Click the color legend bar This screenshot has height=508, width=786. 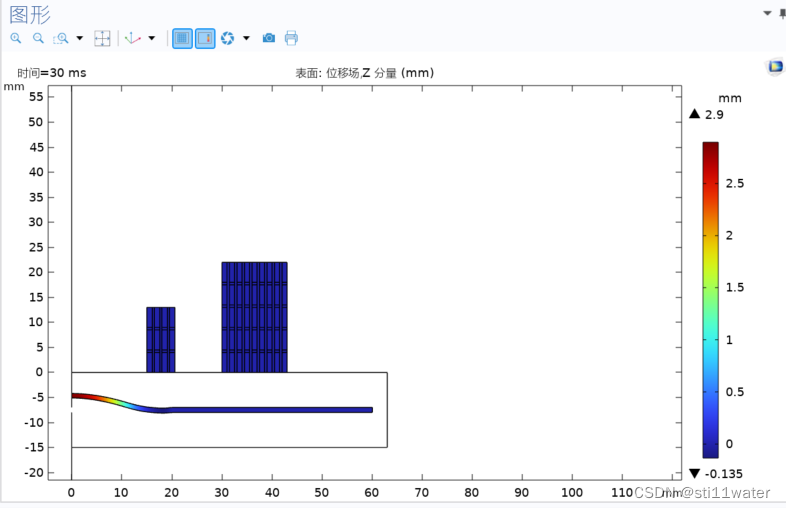pyautogui.click(x=710, y=300)
